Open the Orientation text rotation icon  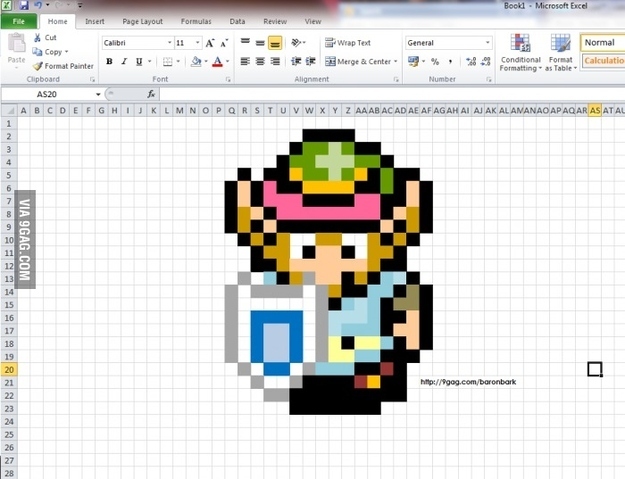click(297, 42)
